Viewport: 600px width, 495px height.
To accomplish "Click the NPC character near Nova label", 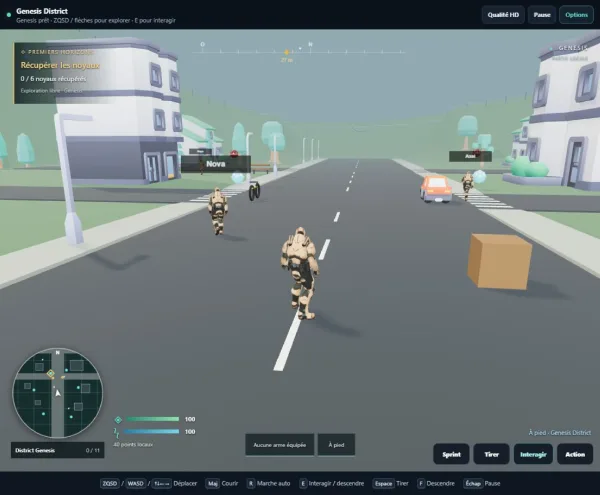I will [218, 211].
